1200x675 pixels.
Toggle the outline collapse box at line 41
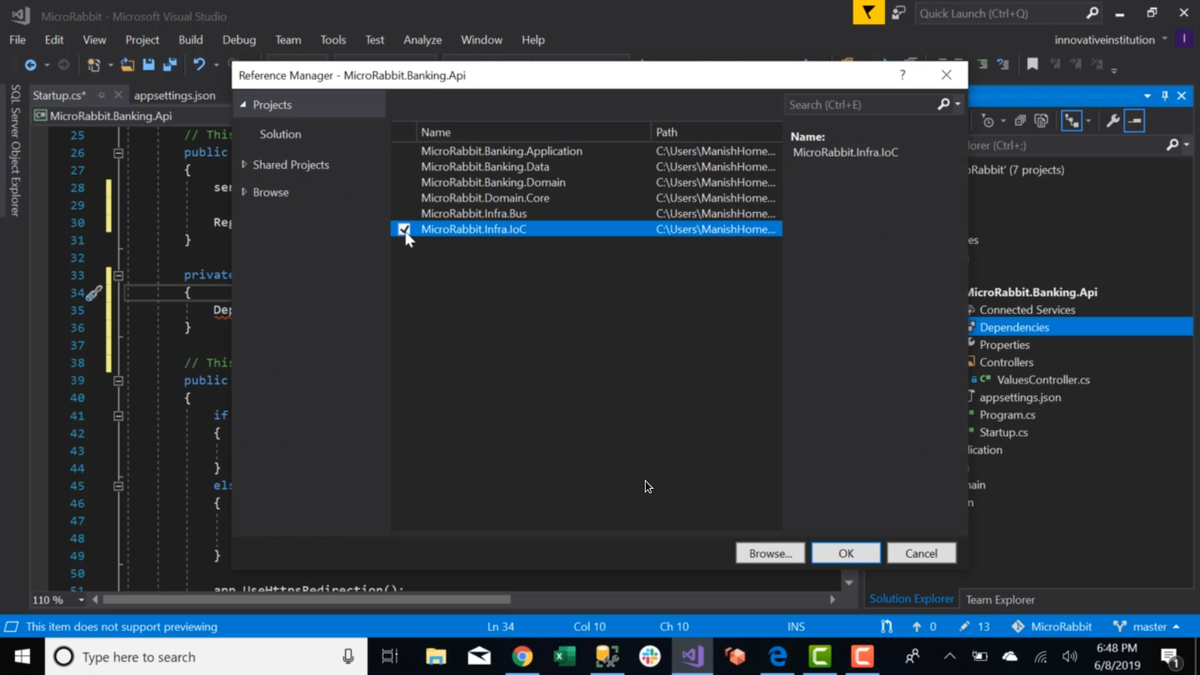[x=118, y=416]
